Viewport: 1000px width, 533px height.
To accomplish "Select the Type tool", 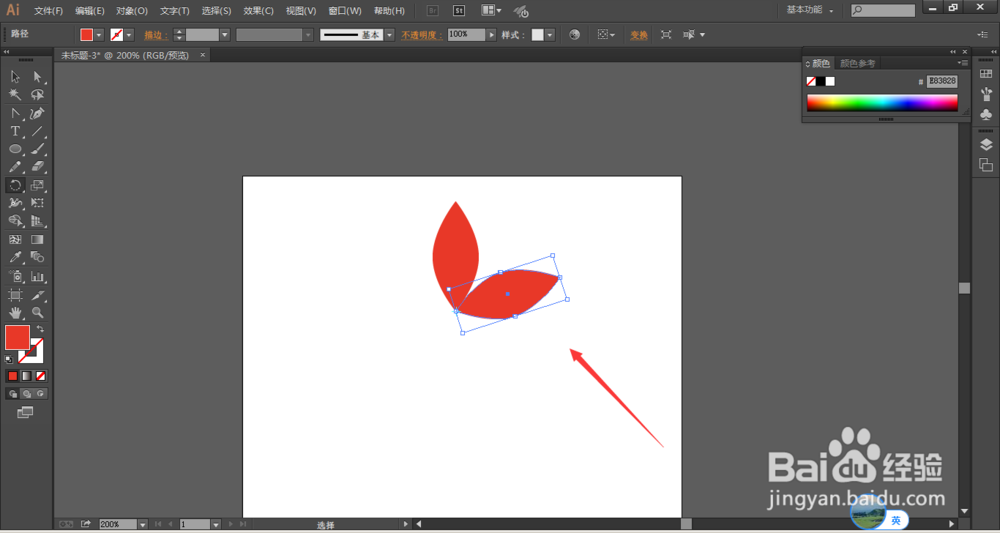I will point(15,131).
